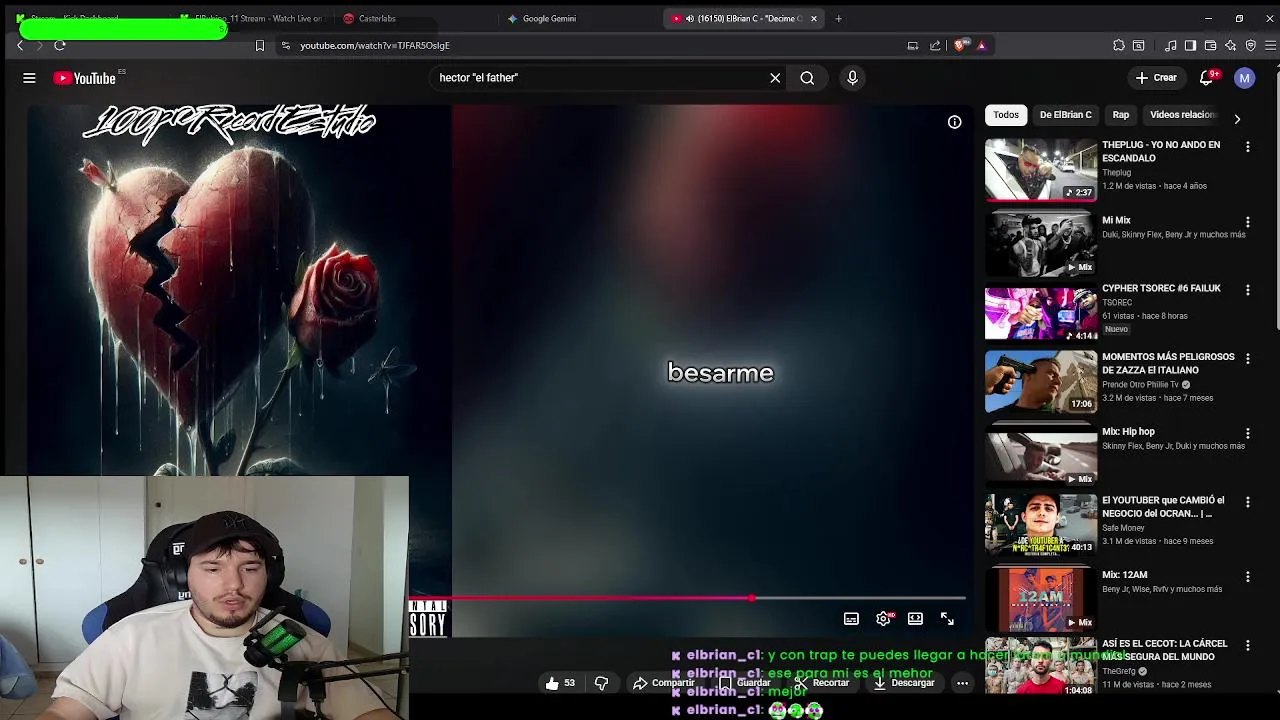Open the account avatar menu
The image size is (1280, 720).
tap(1244, 78)
